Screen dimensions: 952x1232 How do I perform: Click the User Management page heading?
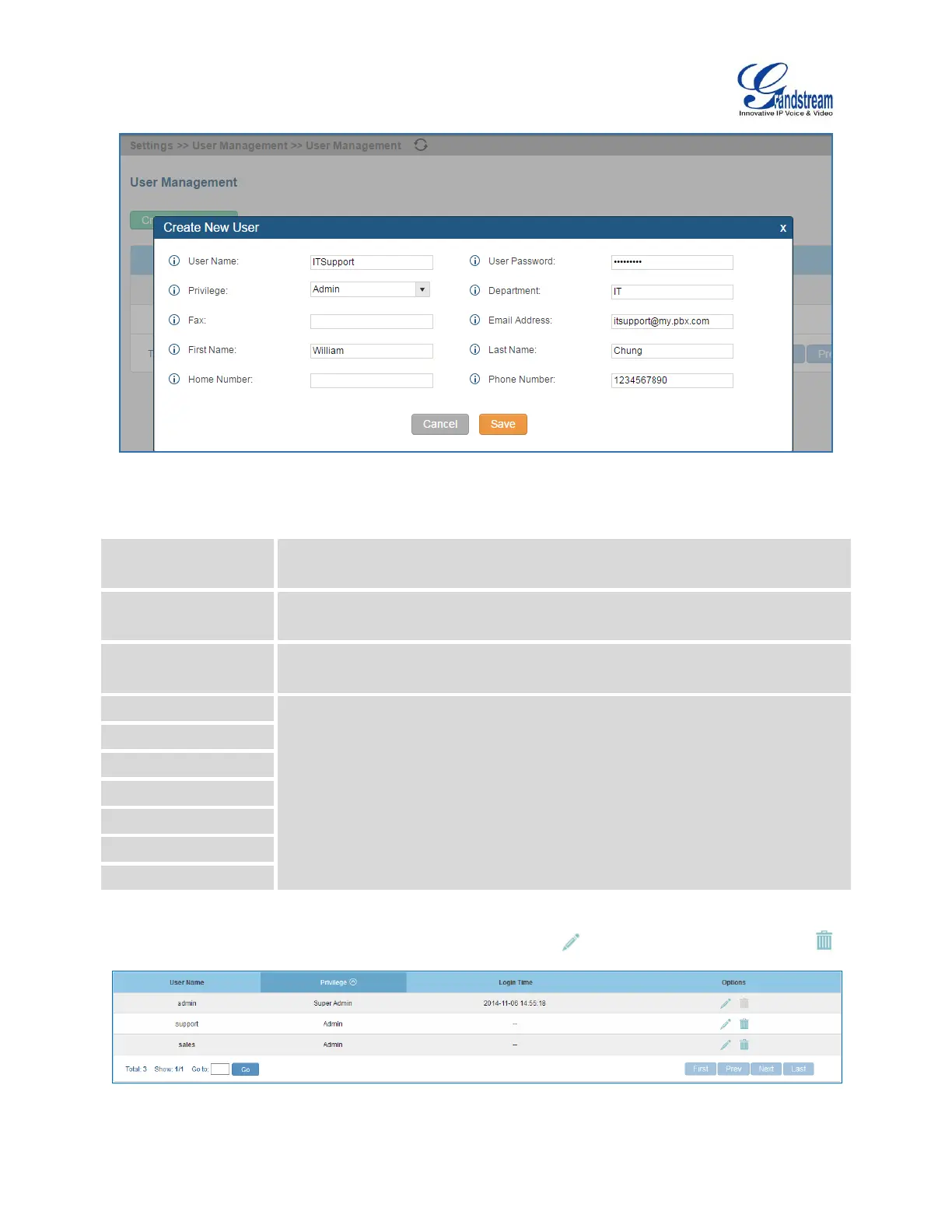pos(184,182)
